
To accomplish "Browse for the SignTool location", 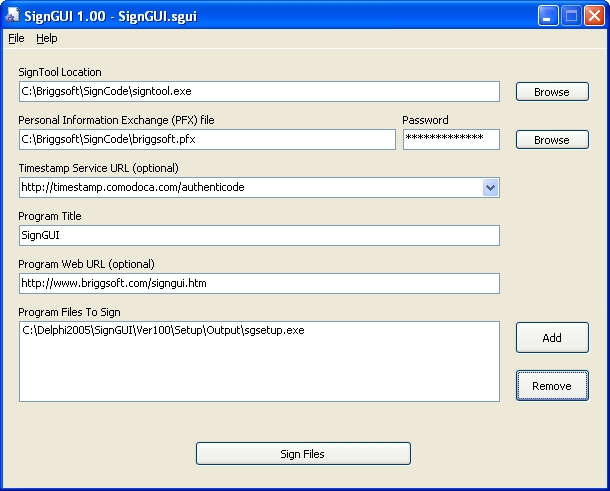I will 552,92.
